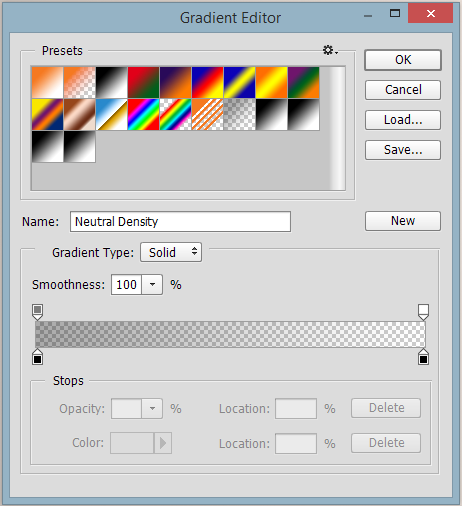Click the OK button
Image resolution: width=462 pixels, height=506 pixels.
403,60
